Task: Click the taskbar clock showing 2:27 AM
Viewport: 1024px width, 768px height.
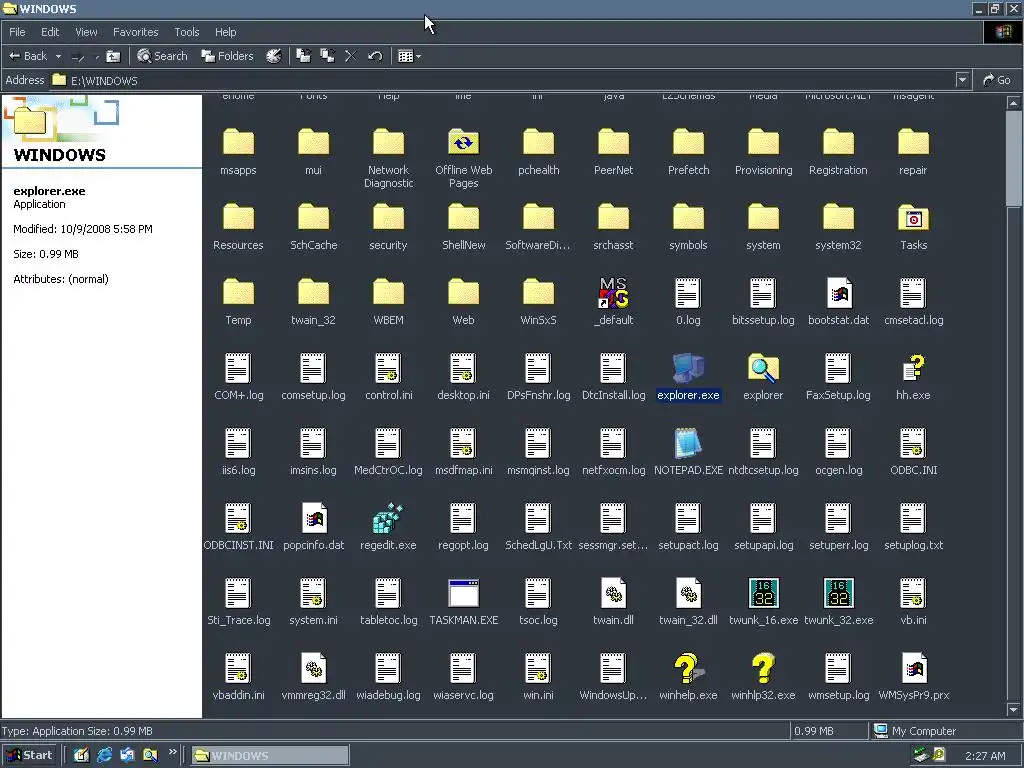Action: click(985, 756)
